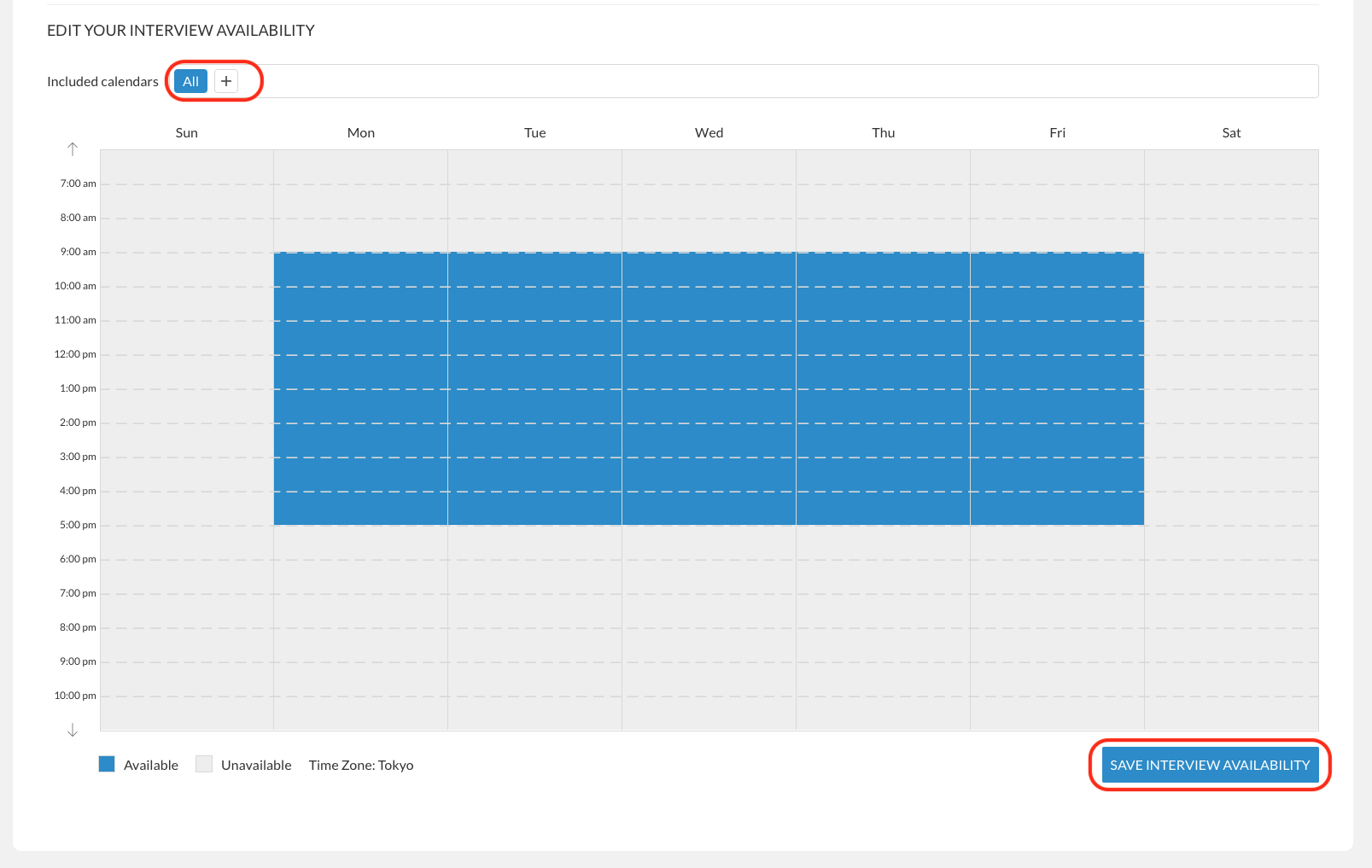Click the down arrow to view later hours
The width and height of the screenshot is (1372, 868).
tap(73, 730)
